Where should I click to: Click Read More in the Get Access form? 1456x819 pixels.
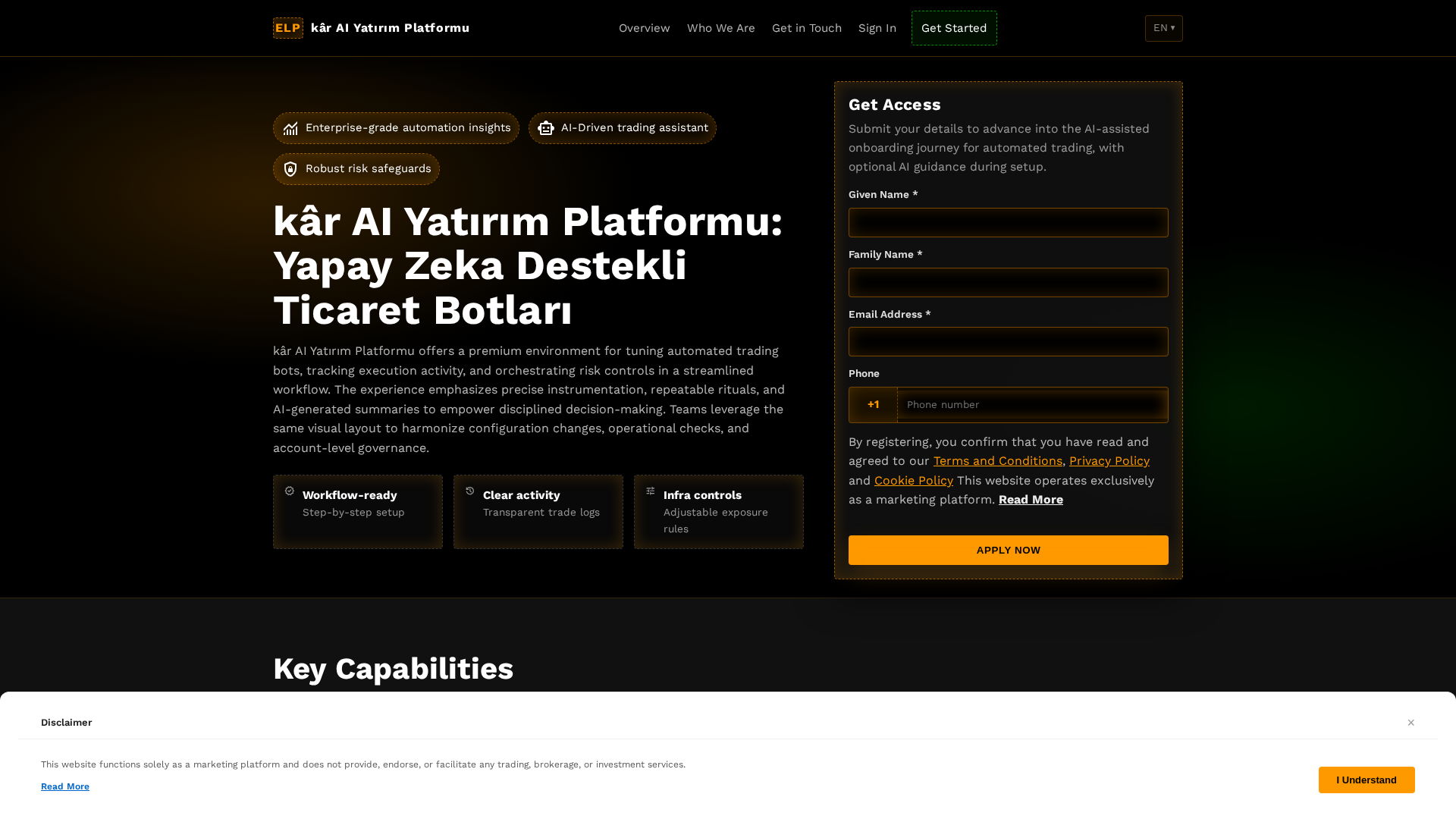1031,500
